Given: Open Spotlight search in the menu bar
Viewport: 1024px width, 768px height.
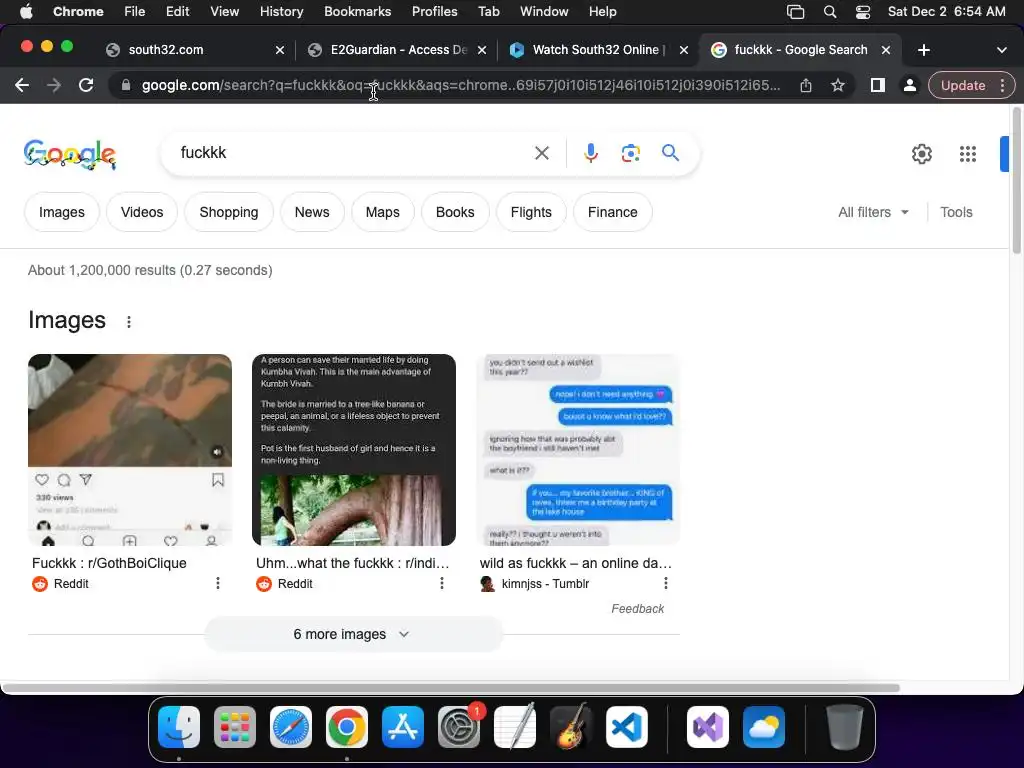Looking at the screenshot, I should [829, 12].
